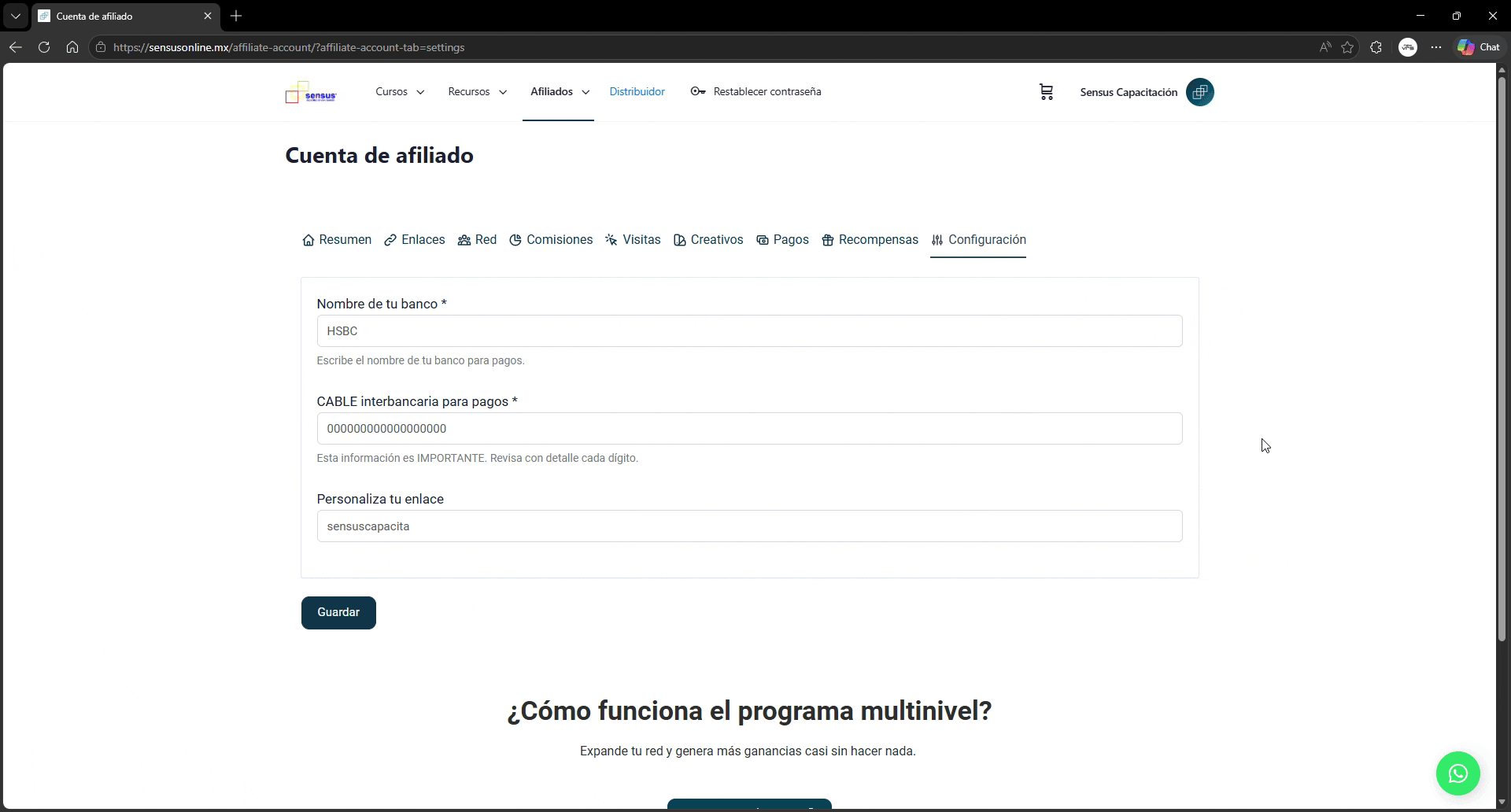Click the WhatsApp chat floating button
1511x812 pixels.
pos(1457,773)
